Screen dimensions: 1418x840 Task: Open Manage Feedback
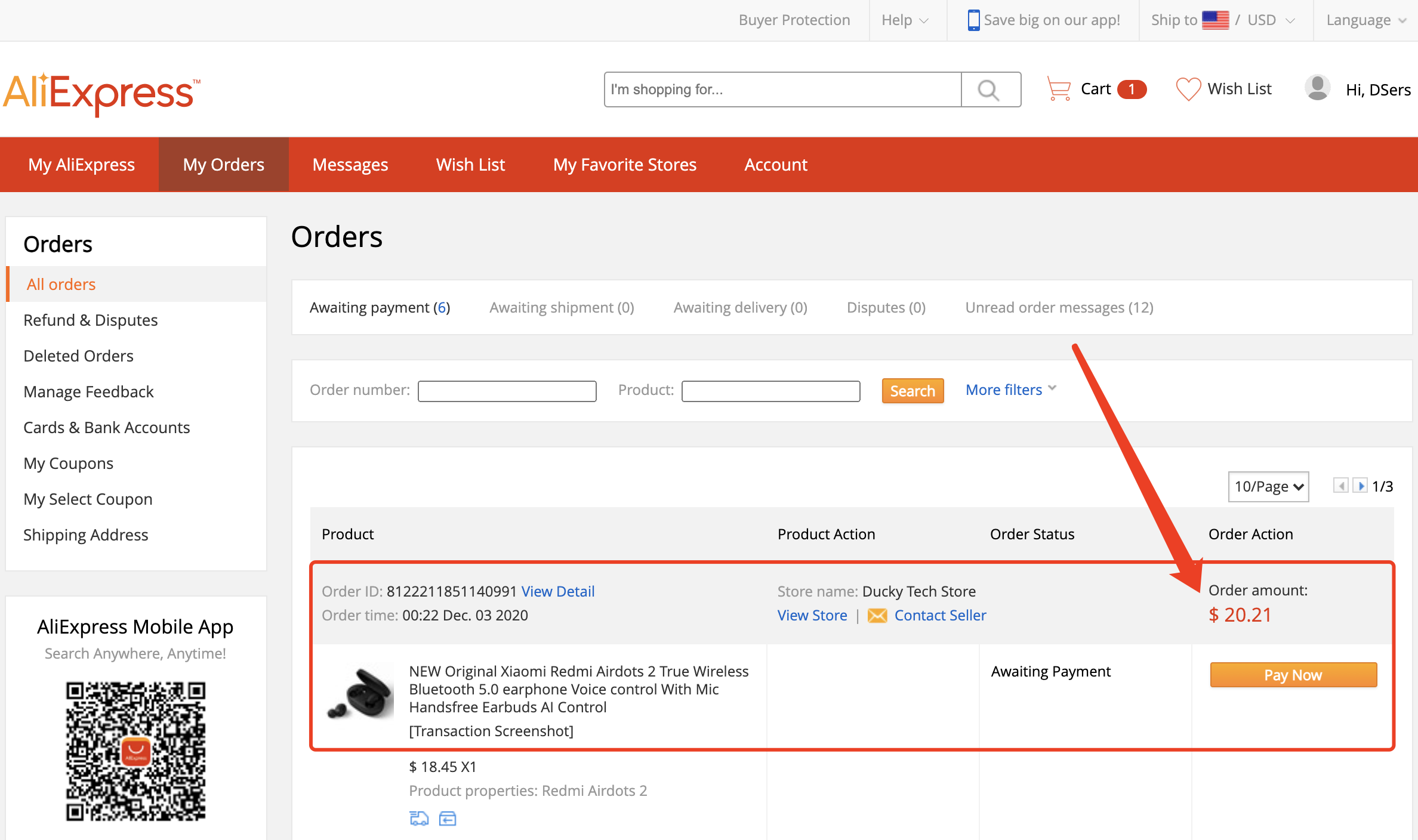pyautogui.click(x=88, y=391)
